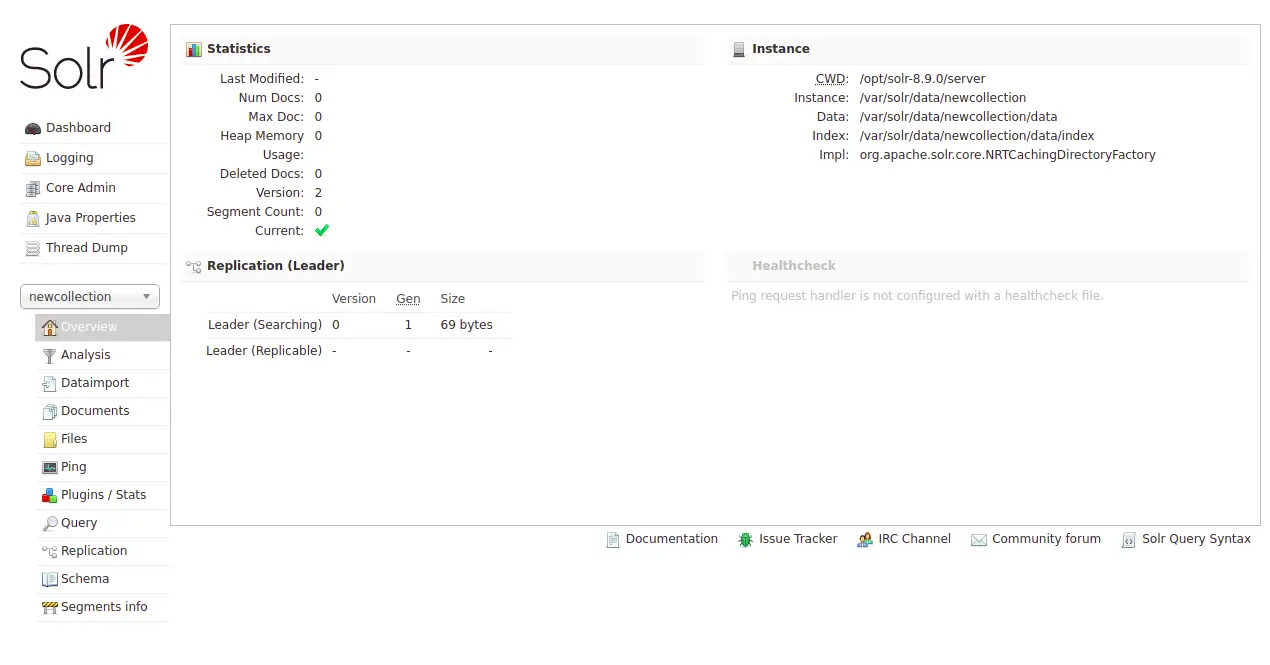Open the newcollection core selector dropdown
The height and width of the screenshot is (665, 1270).
(90, 297)
